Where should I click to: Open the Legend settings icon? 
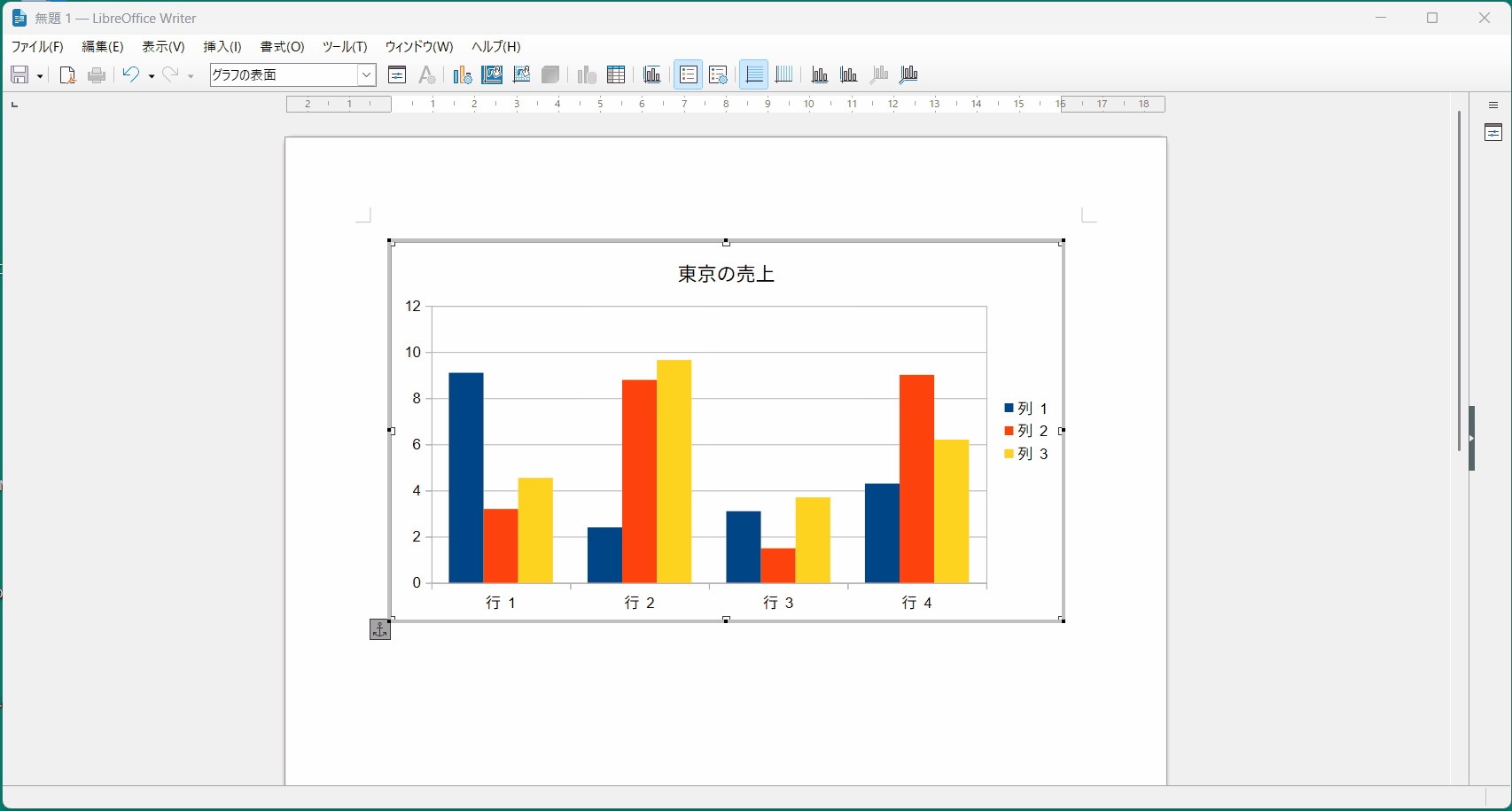pyautogui.click(x=719, y=75)
